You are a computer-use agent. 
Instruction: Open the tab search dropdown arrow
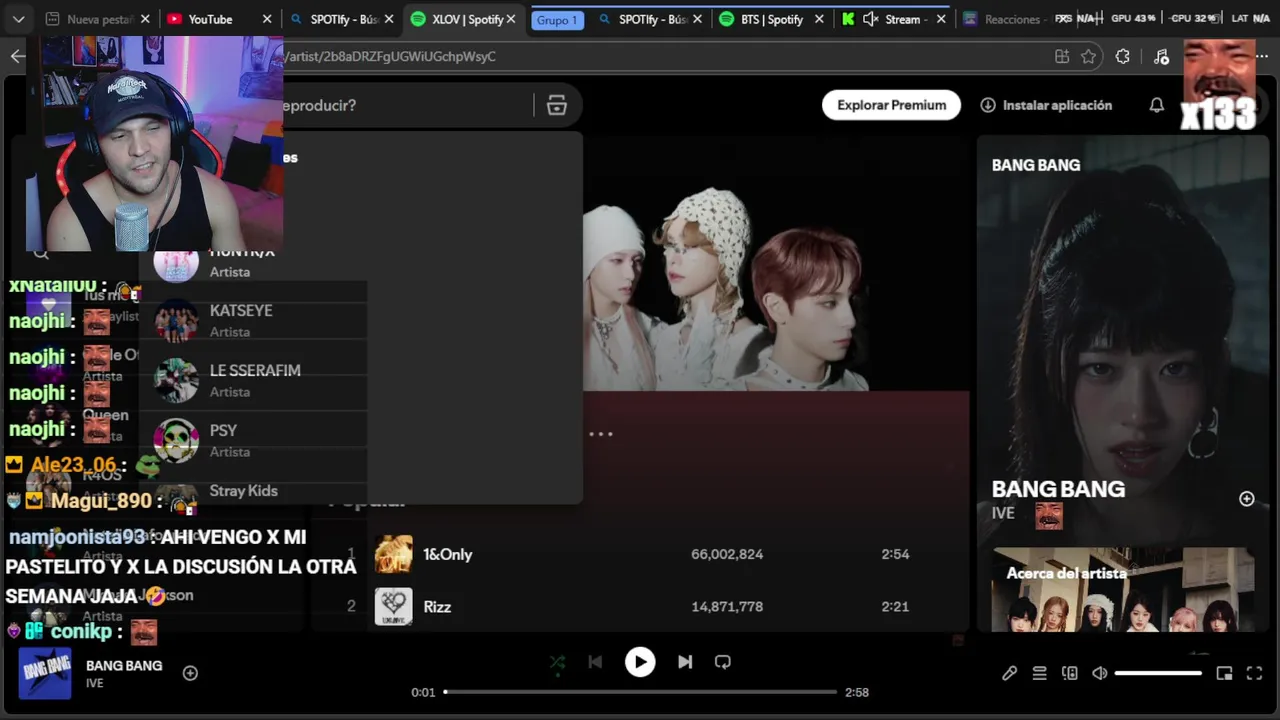tap(18, 19)
